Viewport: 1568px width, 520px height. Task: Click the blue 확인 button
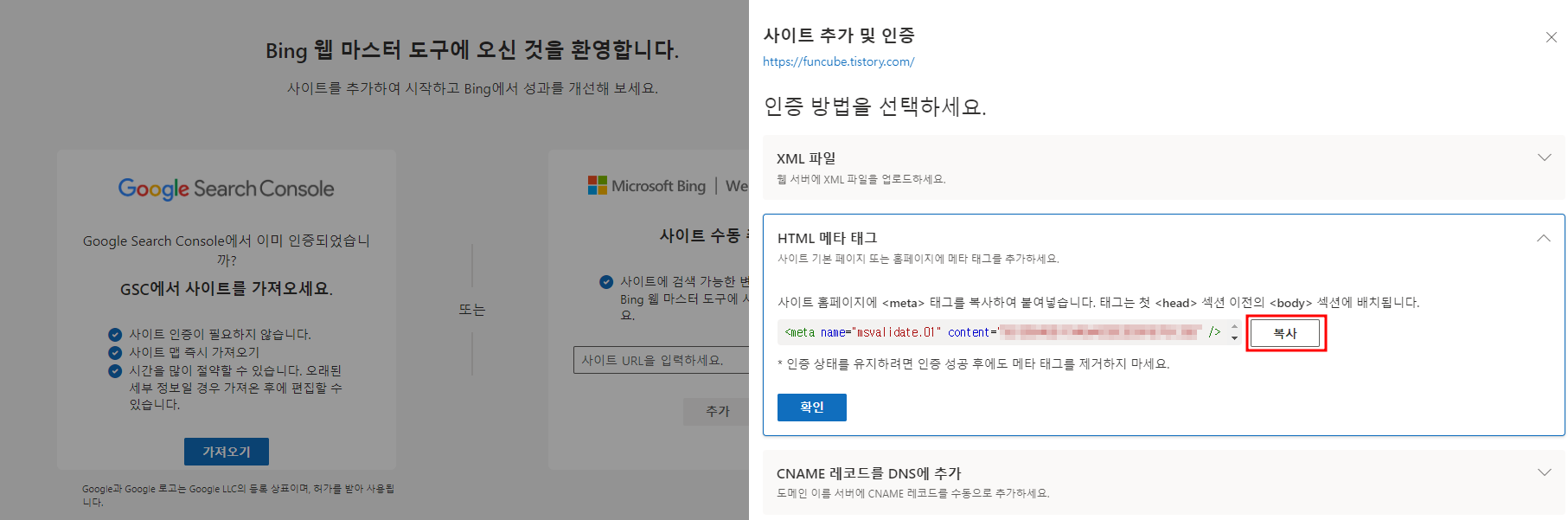click(811, 407)
